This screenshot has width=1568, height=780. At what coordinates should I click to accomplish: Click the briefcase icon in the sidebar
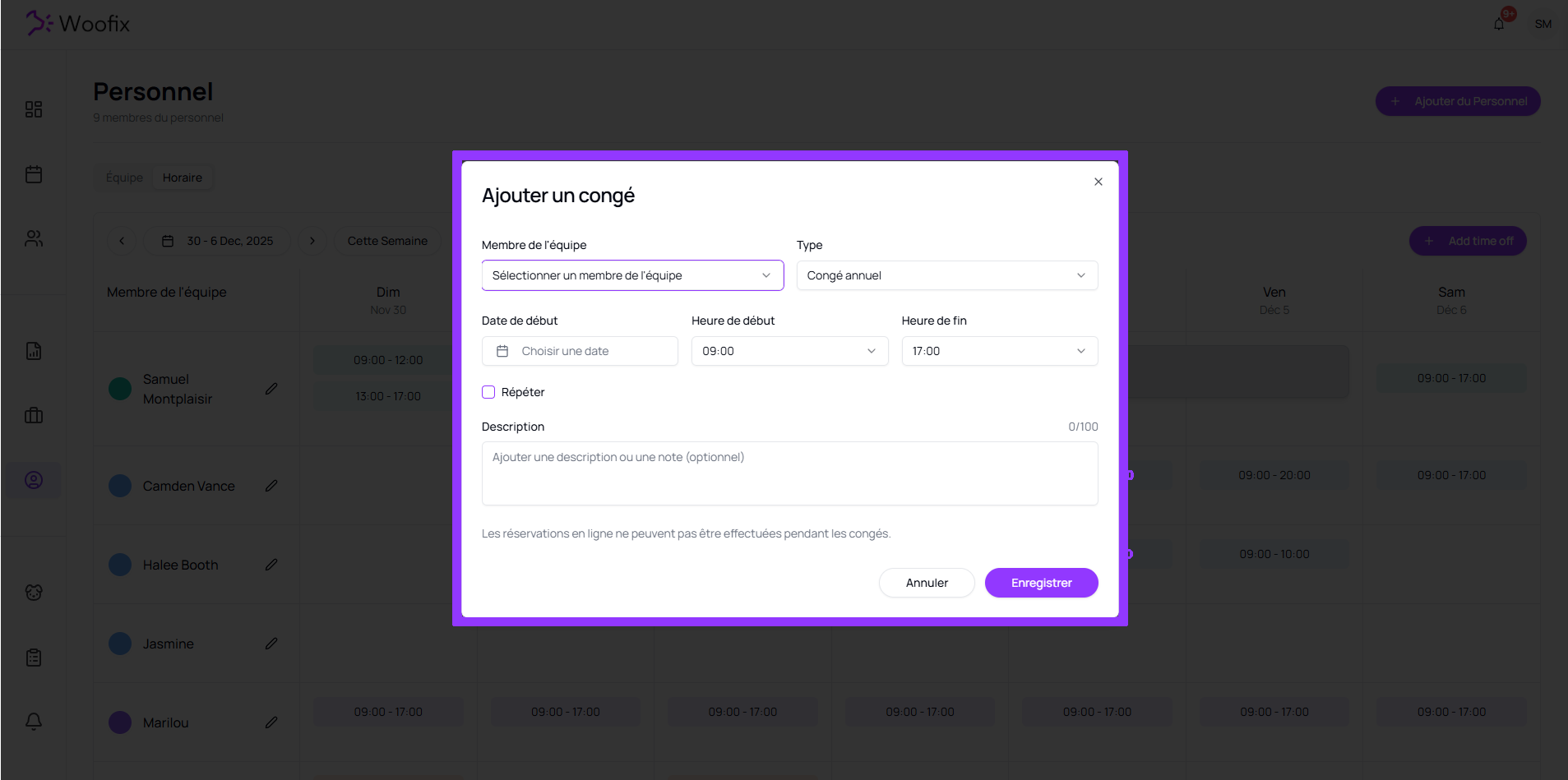pos(34,415)
